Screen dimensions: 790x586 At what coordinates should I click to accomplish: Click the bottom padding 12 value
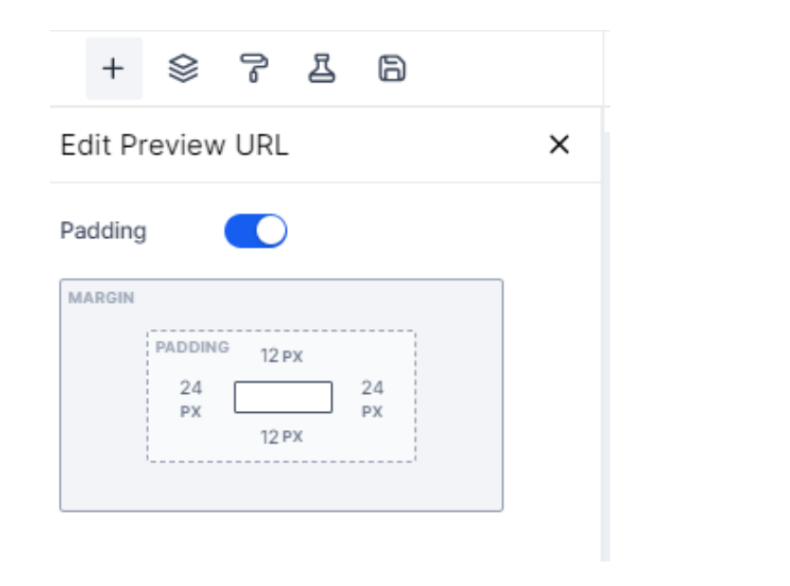pyautogui.click(x=270, y=437)
